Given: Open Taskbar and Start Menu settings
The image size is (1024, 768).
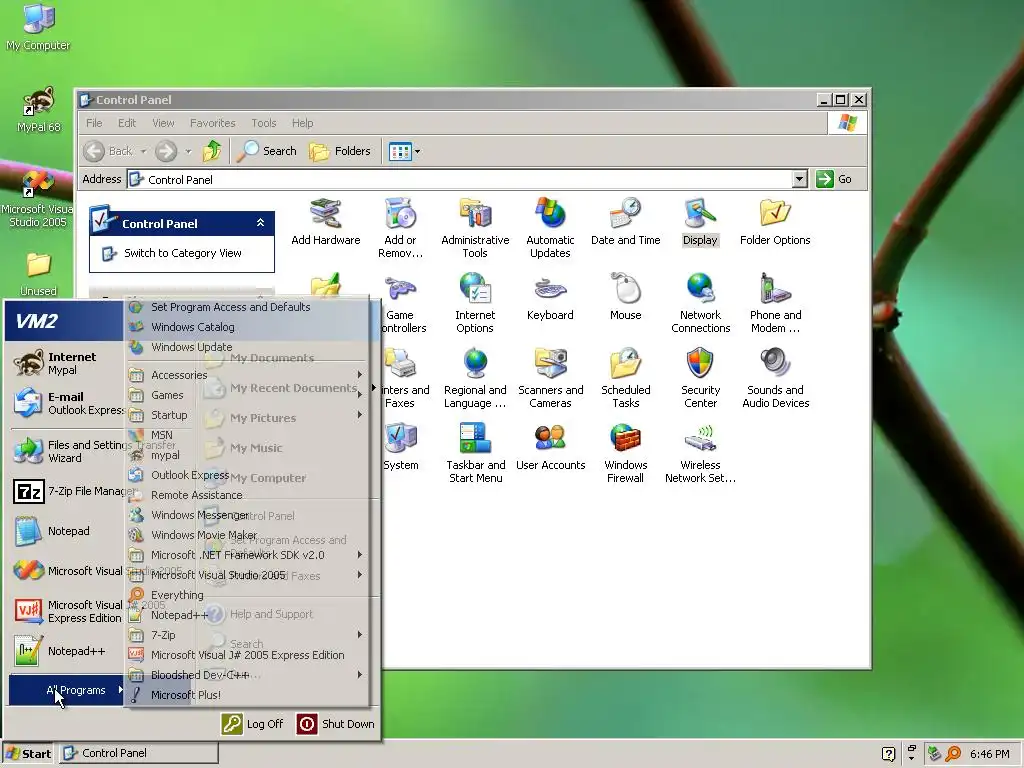Looking at the screenshot, I should (x=475, y=454).
